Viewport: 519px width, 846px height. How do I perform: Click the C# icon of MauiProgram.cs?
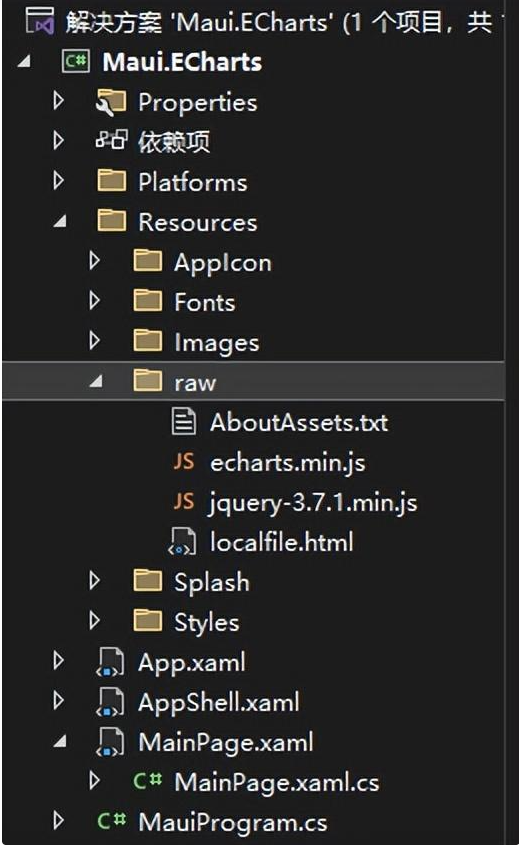[x=112, y=821]
